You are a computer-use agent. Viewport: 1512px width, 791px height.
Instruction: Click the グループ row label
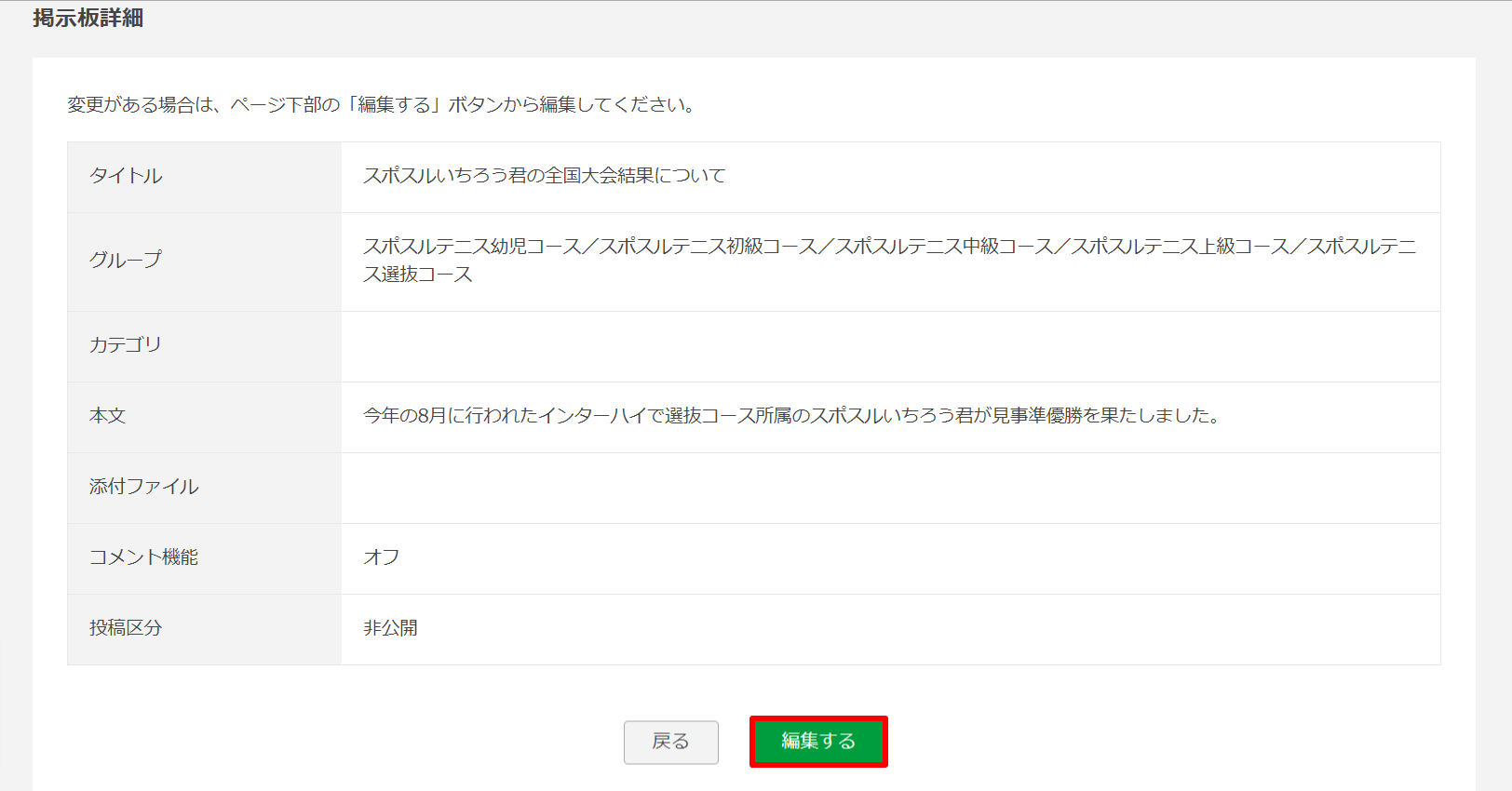(x=126, y=260)
